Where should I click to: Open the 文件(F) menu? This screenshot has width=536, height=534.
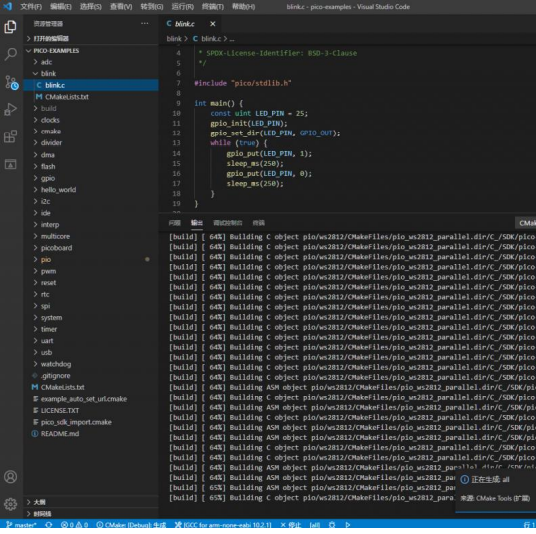(31, 6)
